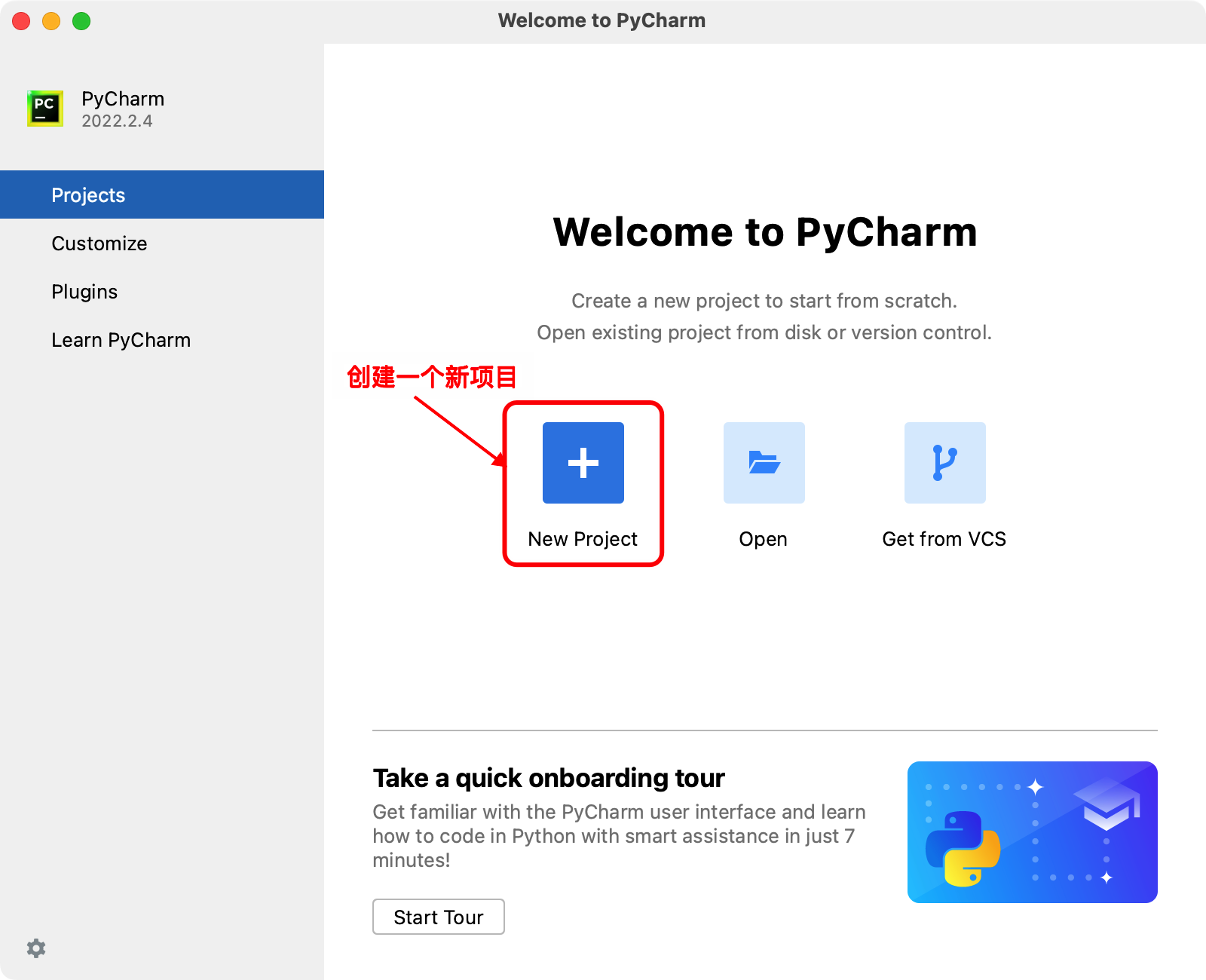Image resolution: width=1206 pixels, height=980 pixels.
Task: Maximize the window with the green button
Action: pyautogui.click(x=81, y=21)
